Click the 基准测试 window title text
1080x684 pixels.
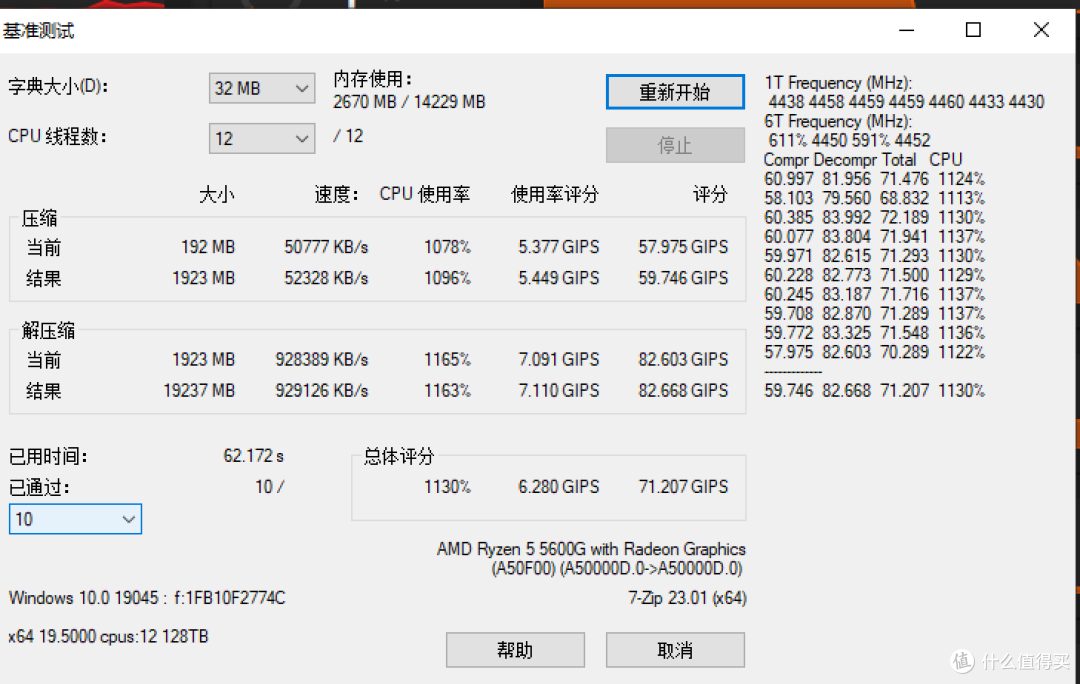click(x=39, y=31)
